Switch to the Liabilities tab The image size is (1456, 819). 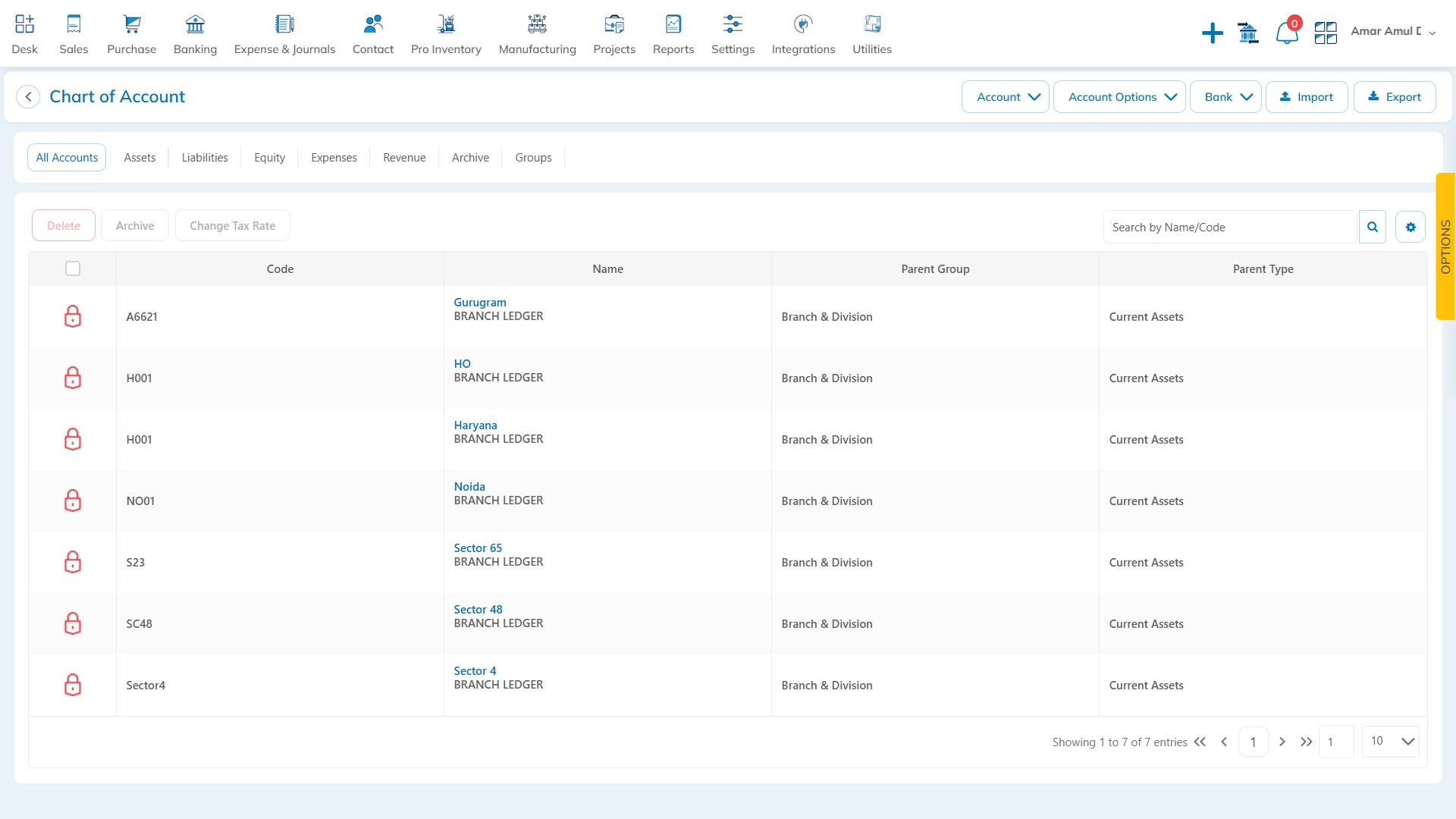[205, 158]
